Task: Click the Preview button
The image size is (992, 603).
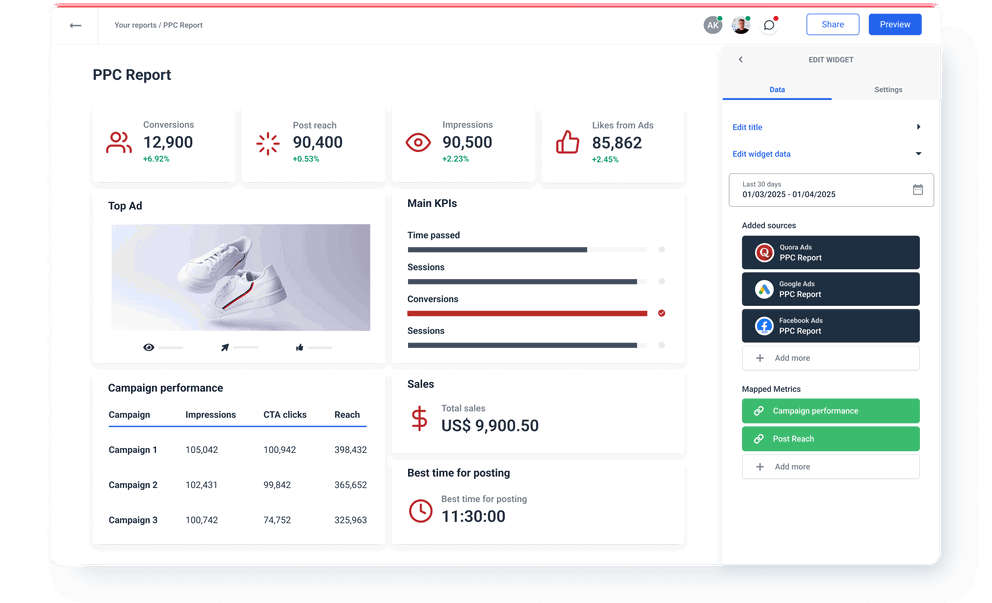Action: (x=894, y=23)
